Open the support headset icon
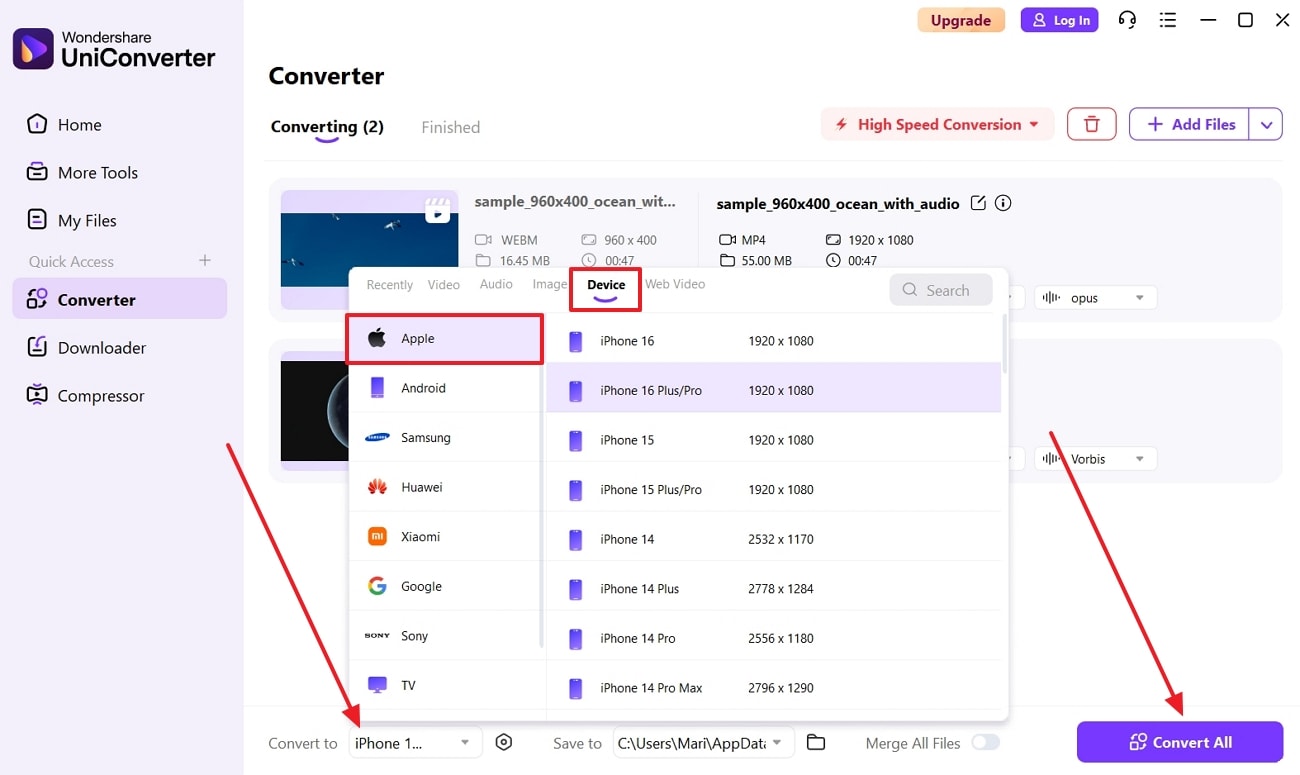The width and height of the screenshot is (1300, 775). (1127, 20)
